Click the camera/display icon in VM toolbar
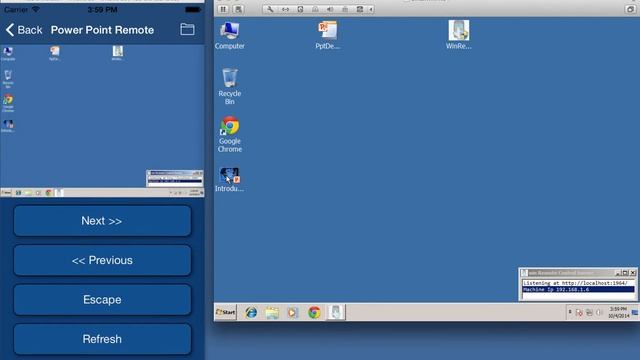The image size is (640, 360). pyautogui.click(x=360, y=9)
